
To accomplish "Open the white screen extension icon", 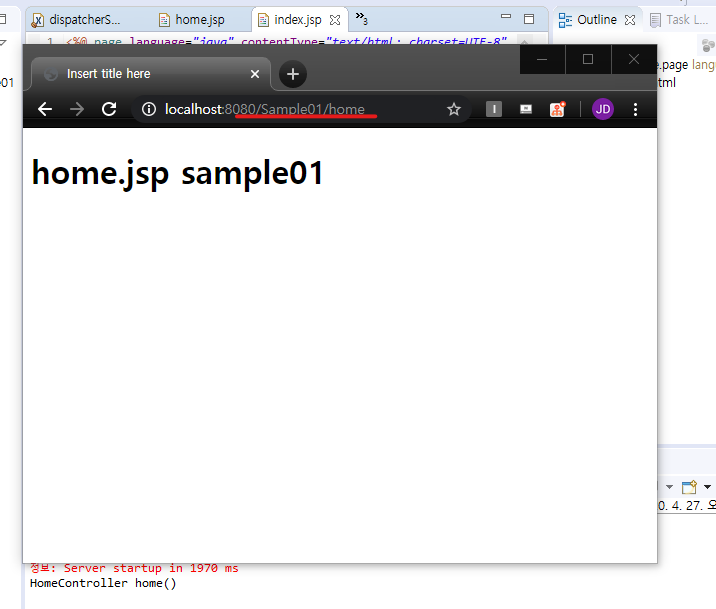I will tap(526, 109).
